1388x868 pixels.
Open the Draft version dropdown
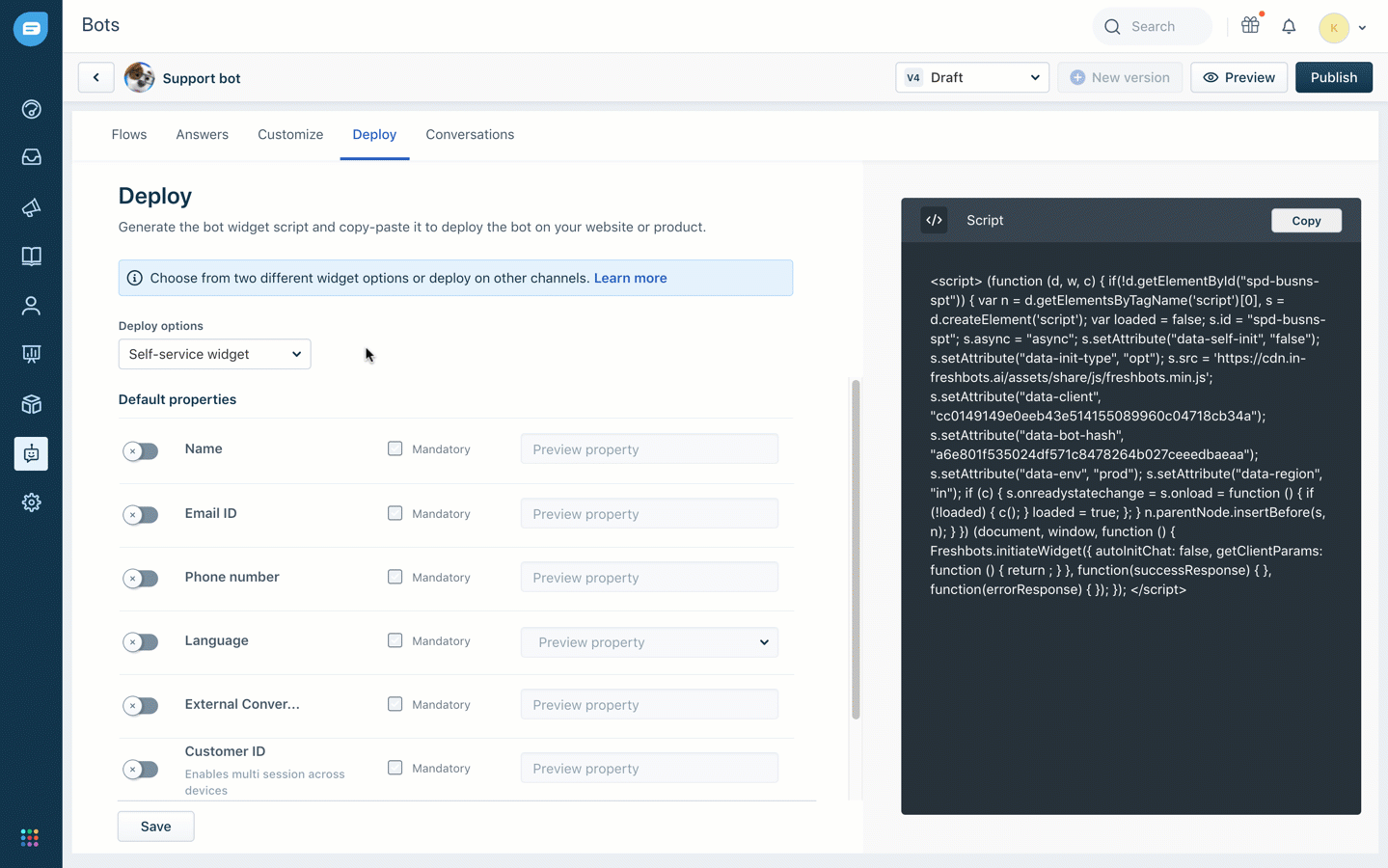coord(972,77)
